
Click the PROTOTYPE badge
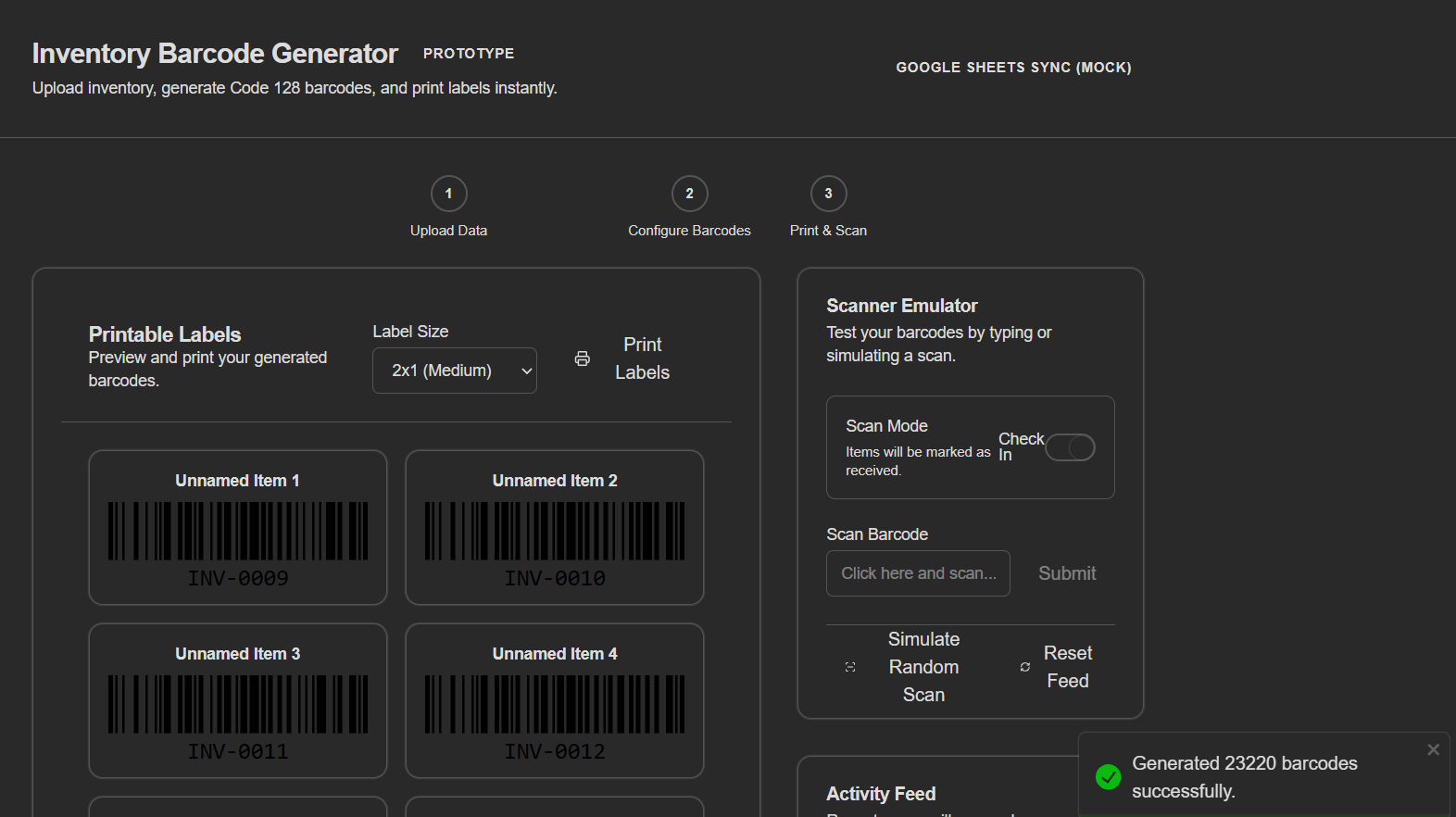(x=469, y=54)
